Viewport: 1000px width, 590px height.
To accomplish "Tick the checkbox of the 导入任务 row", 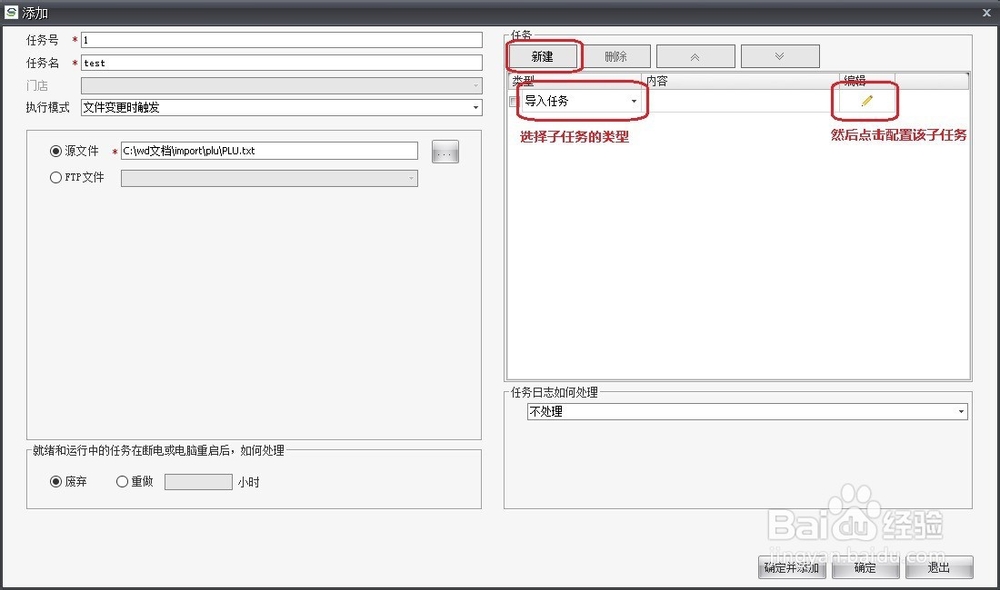I will click(513, 101).
